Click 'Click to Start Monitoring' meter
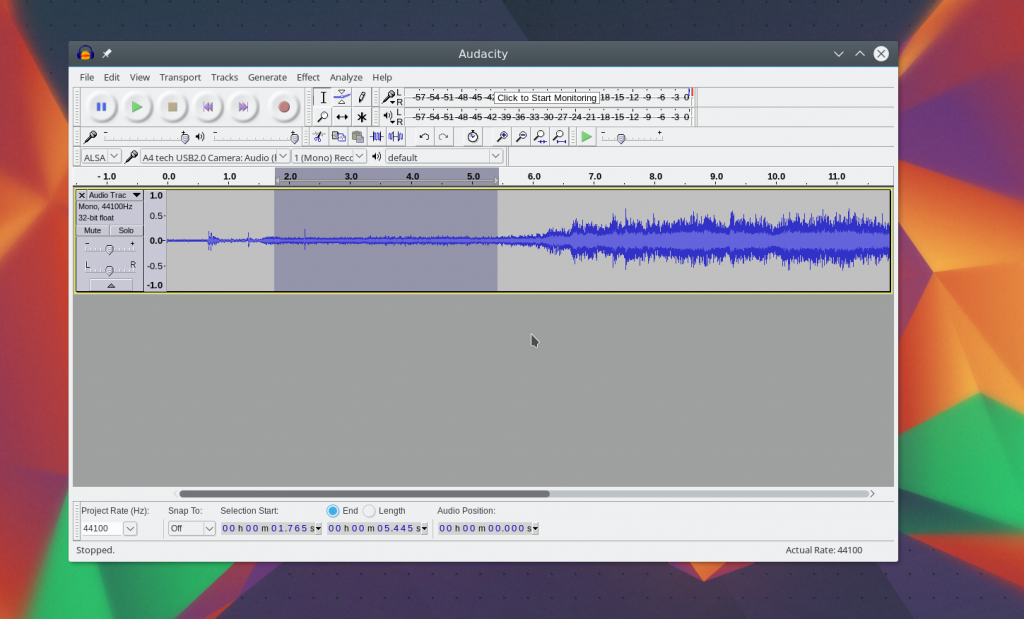This screenshot has width=1024, height=619. click(547, 98)
